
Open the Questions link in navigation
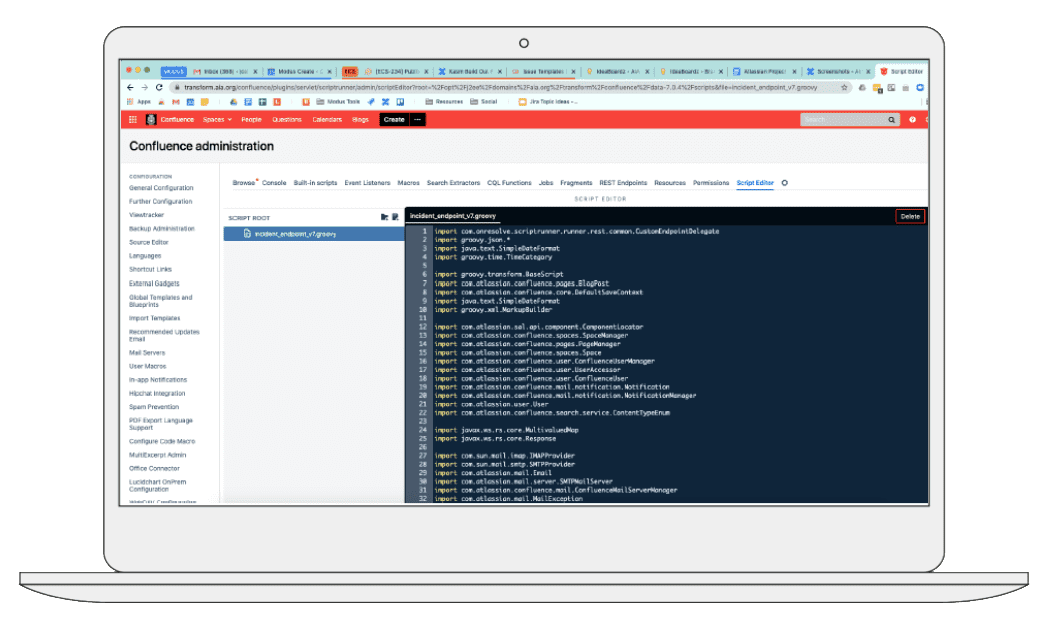[x=286, y=120]
